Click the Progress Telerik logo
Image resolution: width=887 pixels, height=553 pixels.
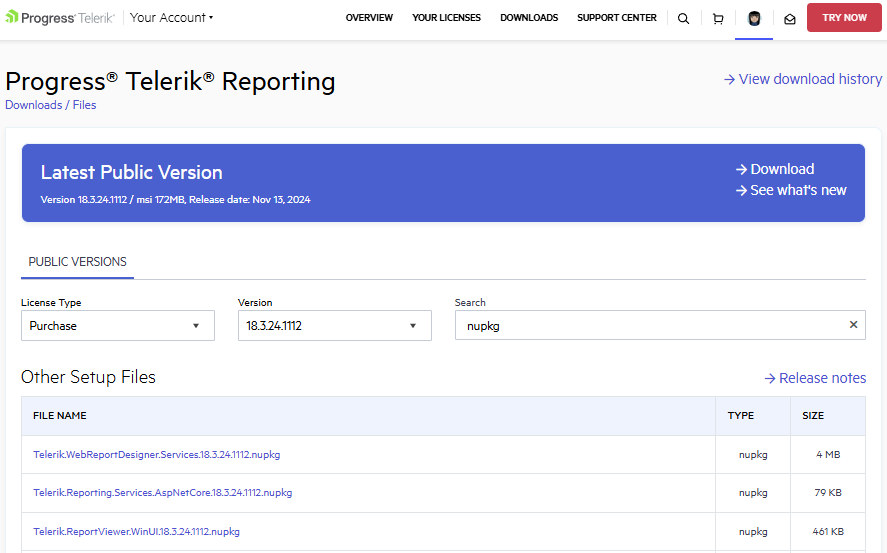pos(60,18)
